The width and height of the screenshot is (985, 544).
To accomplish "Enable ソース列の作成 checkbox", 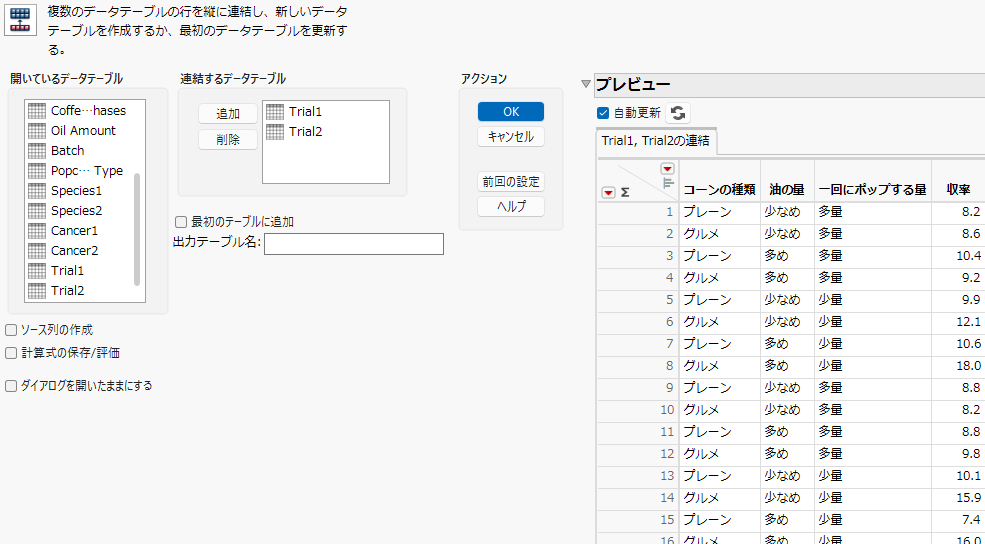I will 11,330.
